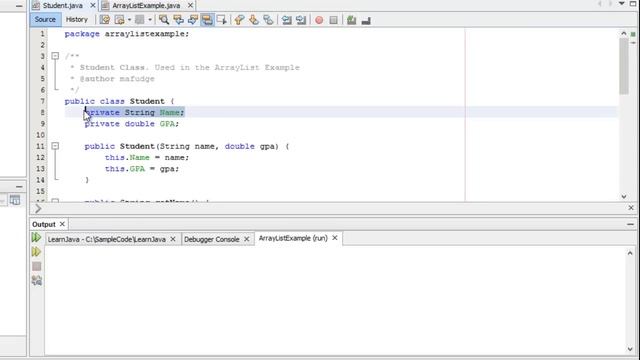Open the Forward history dropdown arrow
This screenshot has width=640, height=360.
(150, 20)
